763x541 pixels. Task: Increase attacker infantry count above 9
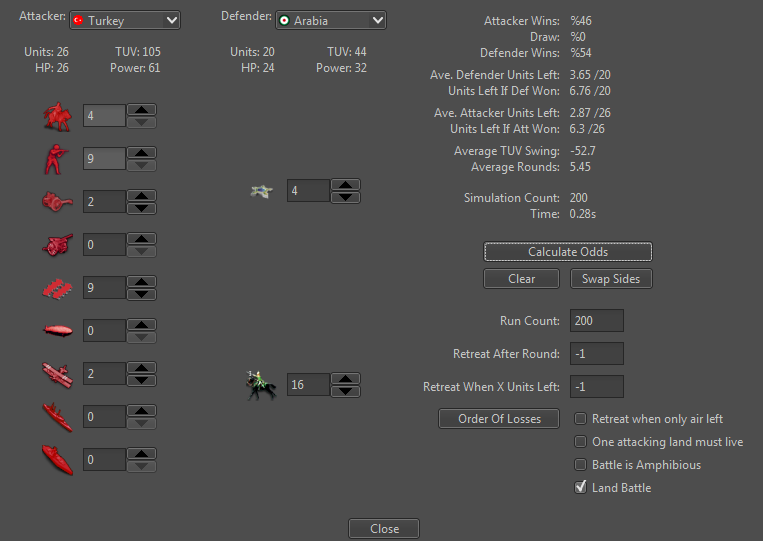[x=142, y=153]
